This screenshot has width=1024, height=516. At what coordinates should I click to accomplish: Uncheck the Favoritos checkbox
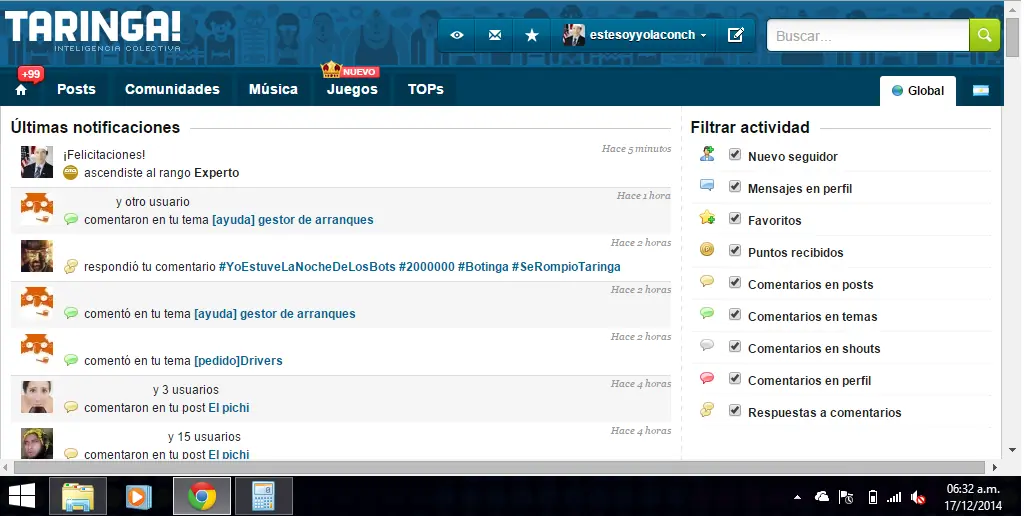pyautogui.click(x=735, y=219)
